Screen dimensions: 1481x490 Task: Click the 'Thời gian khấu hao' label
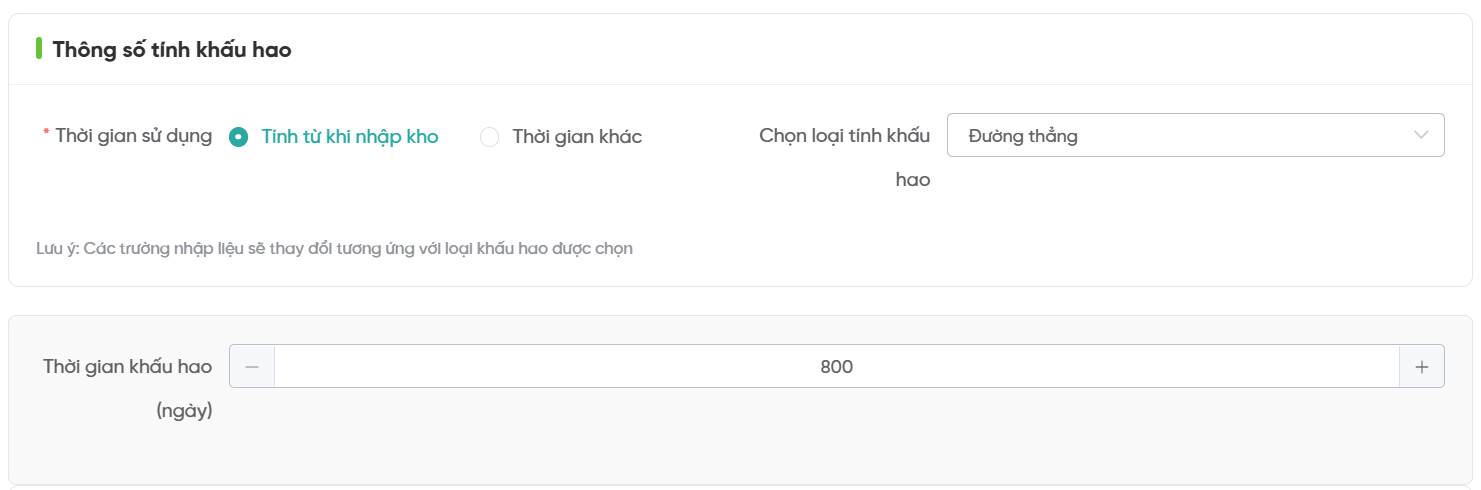[x=127, y=366]
